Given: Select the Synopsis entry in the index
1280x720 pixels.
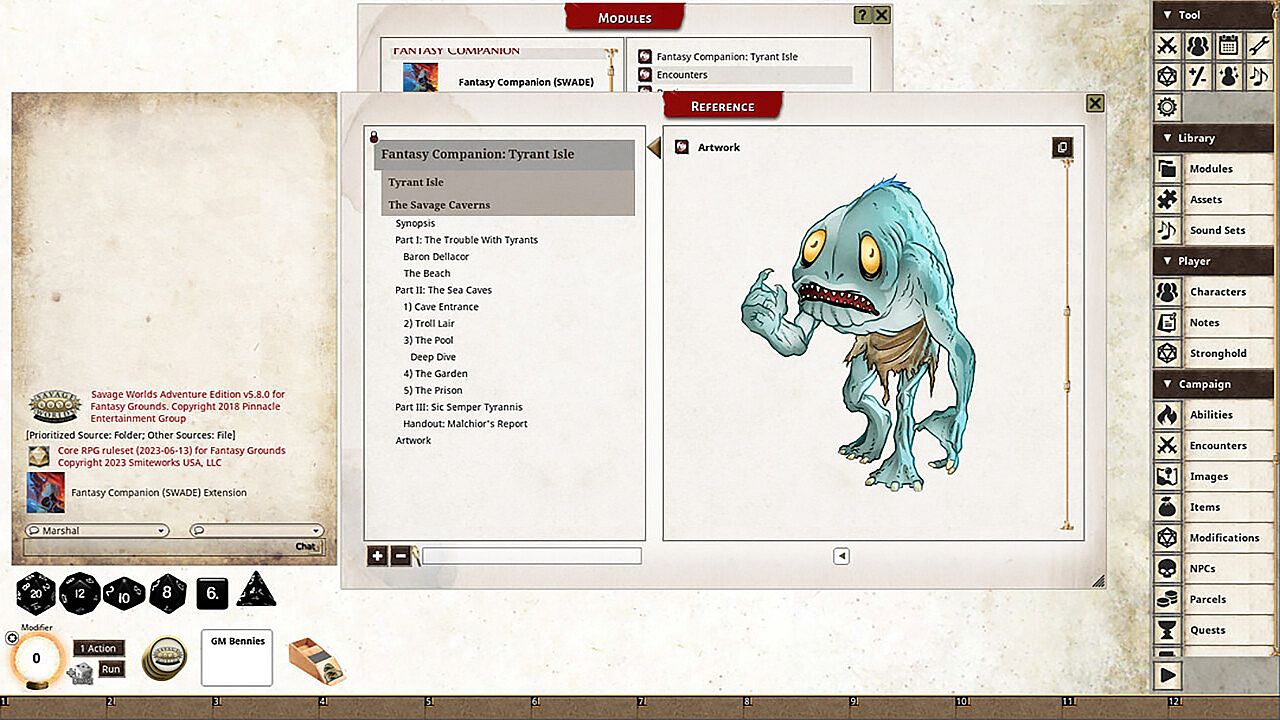Looking at the screenshot, I should [415, 223].
